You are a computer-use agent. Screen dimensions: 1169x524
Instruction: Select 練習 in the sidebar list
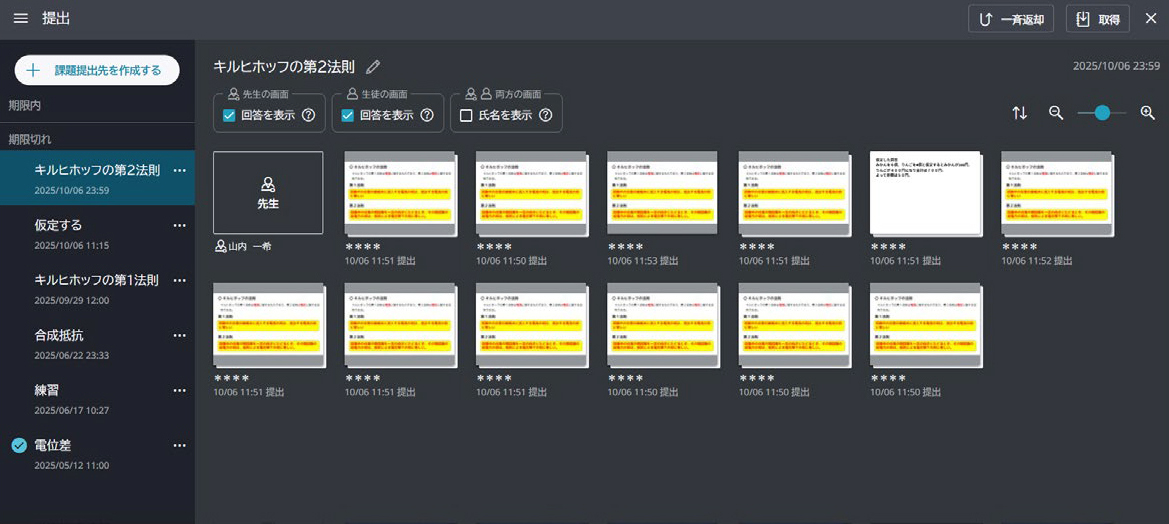click(x=97, y=398)
